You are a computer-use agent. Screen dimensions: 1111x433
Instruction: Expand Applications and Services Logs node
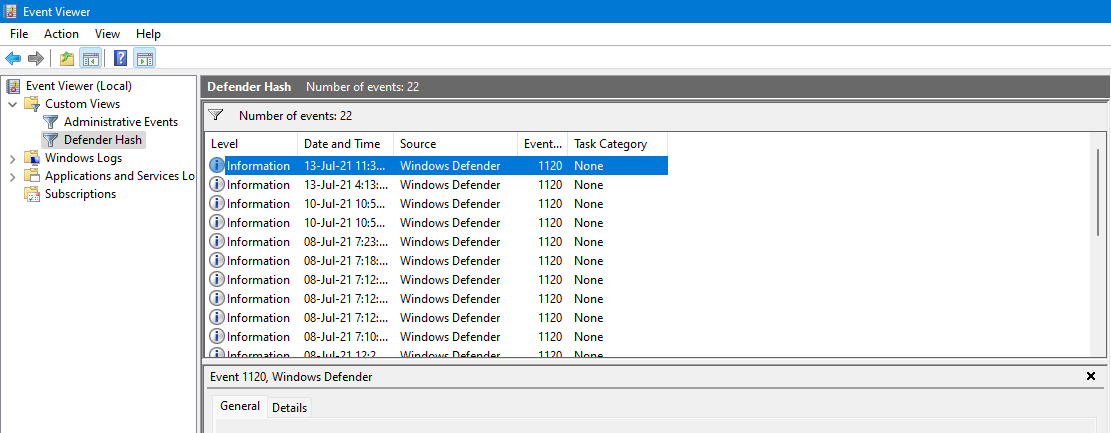click(12, 176)
